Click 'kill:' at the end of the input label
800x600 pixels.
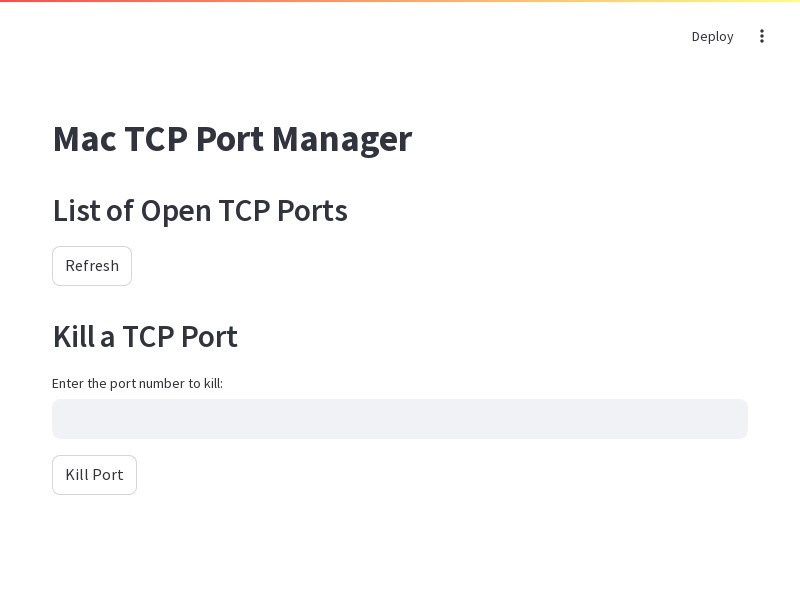click(213, 383)
